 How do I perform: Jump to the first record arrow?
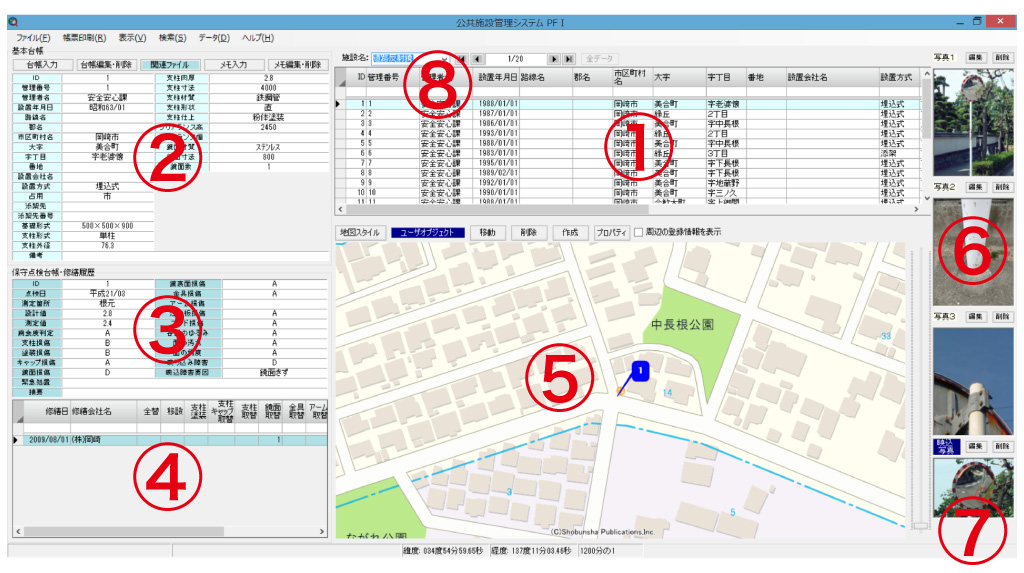(x=461, y=59)
